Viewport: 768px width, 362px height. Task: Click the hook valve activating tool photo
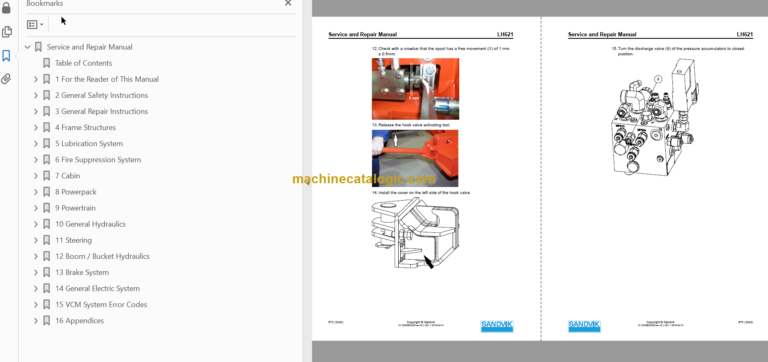pyautogui.click(x=415, y=158)
